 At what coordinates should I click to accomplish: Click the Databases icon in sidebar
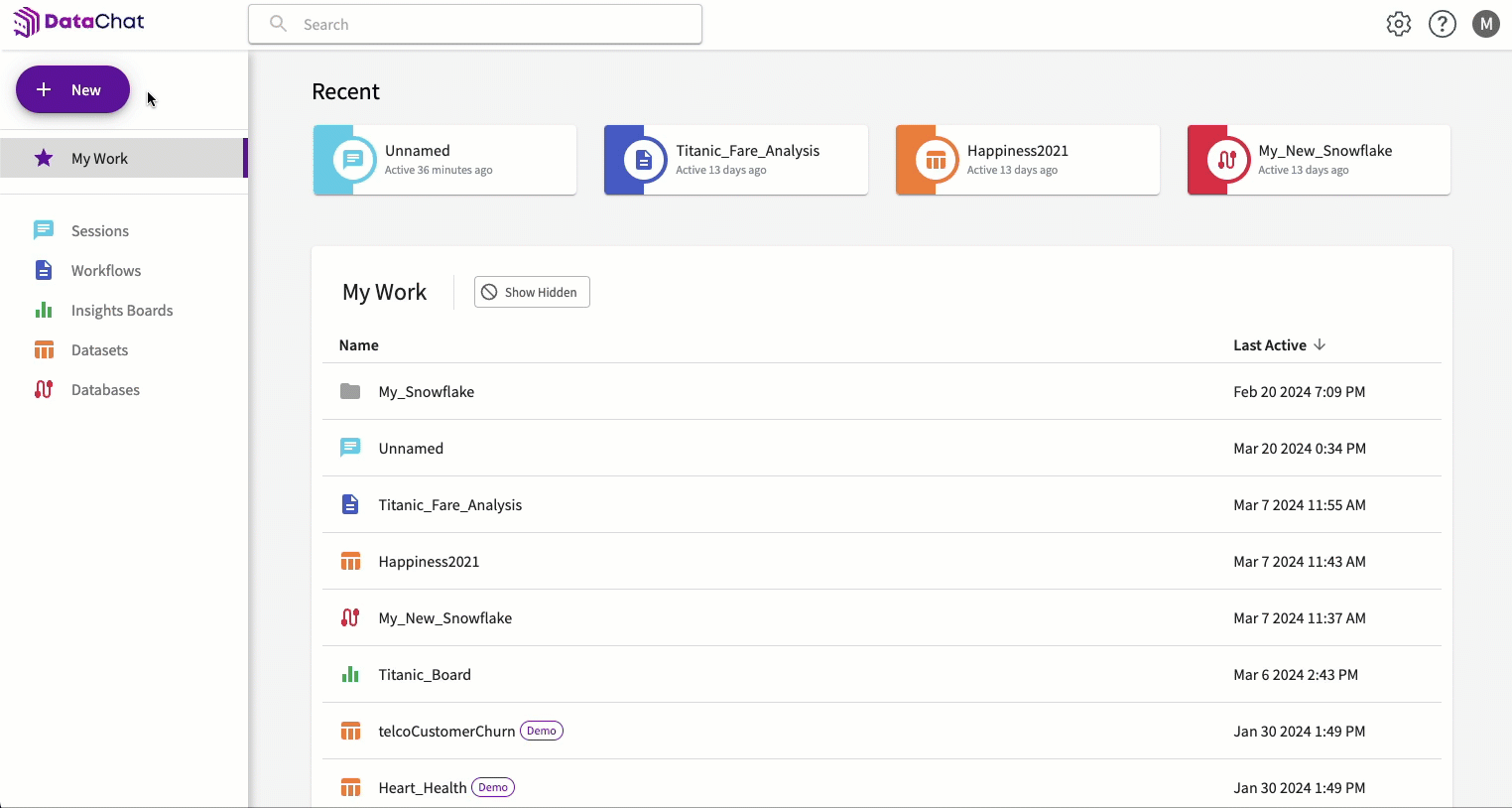[x=44, y=389]
